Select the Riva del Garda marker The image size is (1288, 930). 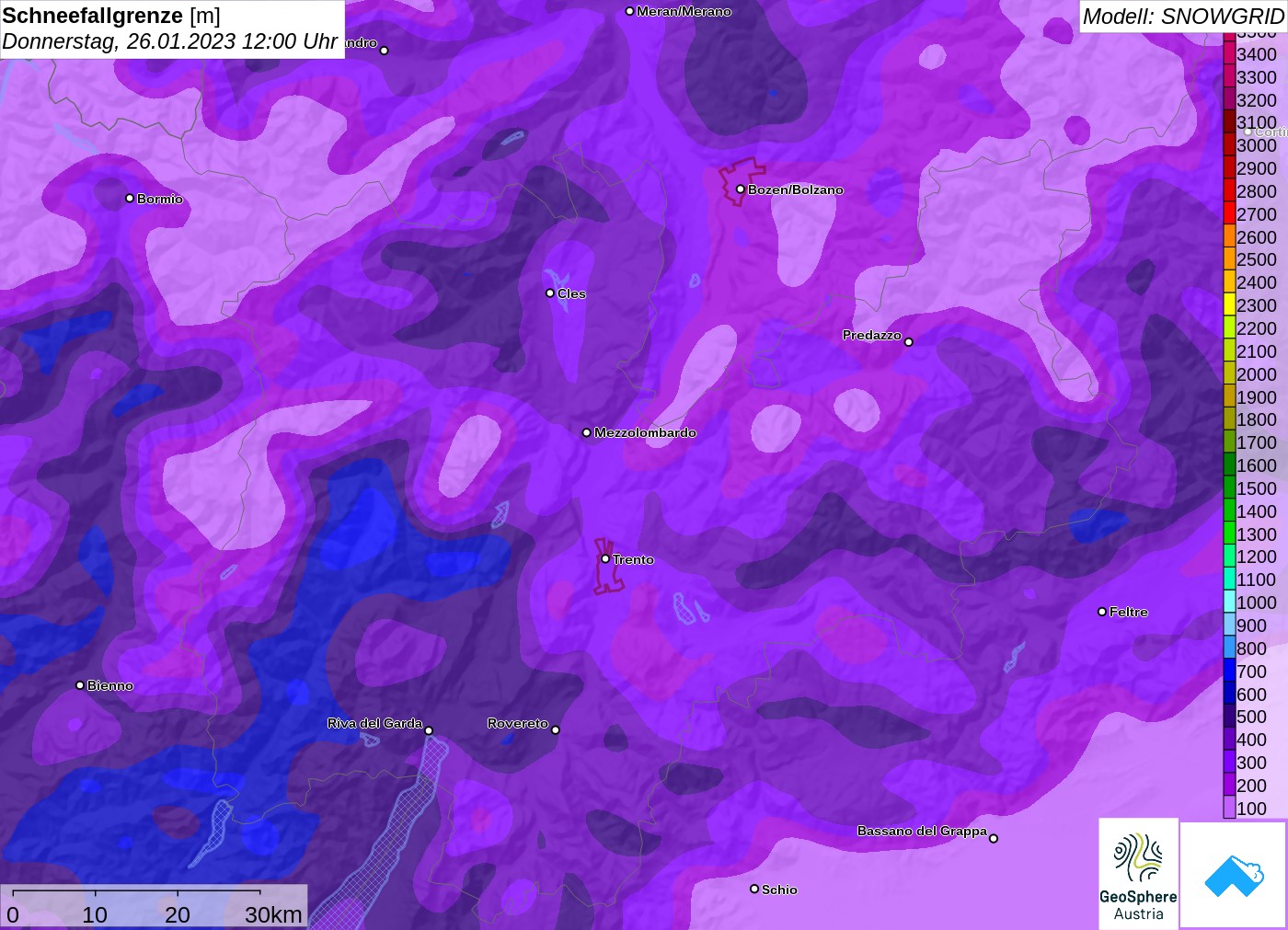(x=429, y=730)
